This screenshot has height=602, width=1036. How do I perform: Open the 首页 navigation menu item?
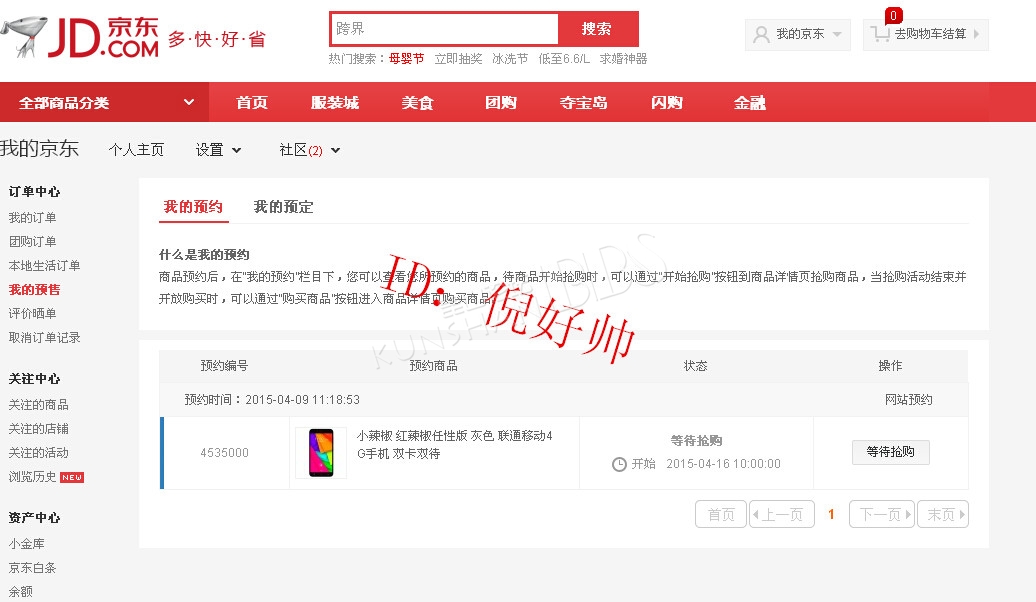tap(252, 102)
